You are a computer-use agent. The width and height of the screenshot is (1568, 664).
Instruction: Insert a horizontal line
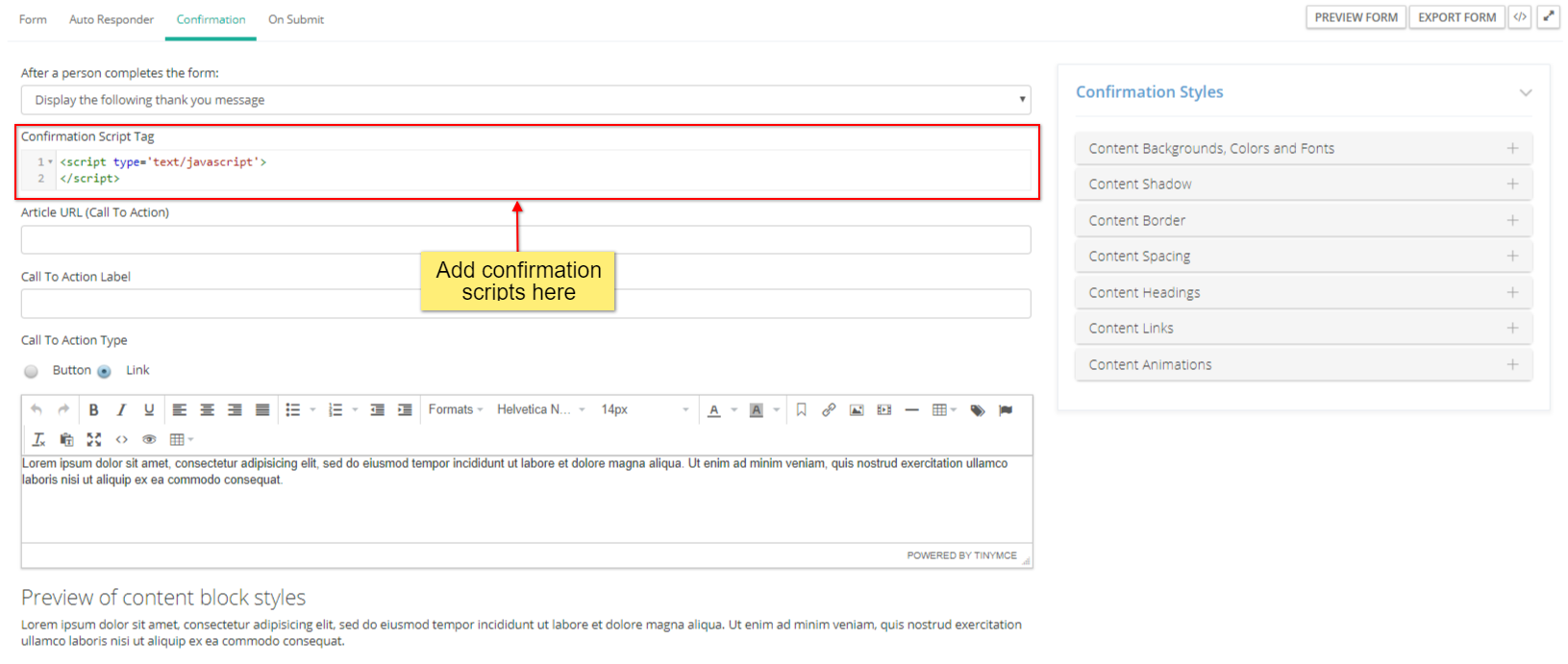[912, 410]
